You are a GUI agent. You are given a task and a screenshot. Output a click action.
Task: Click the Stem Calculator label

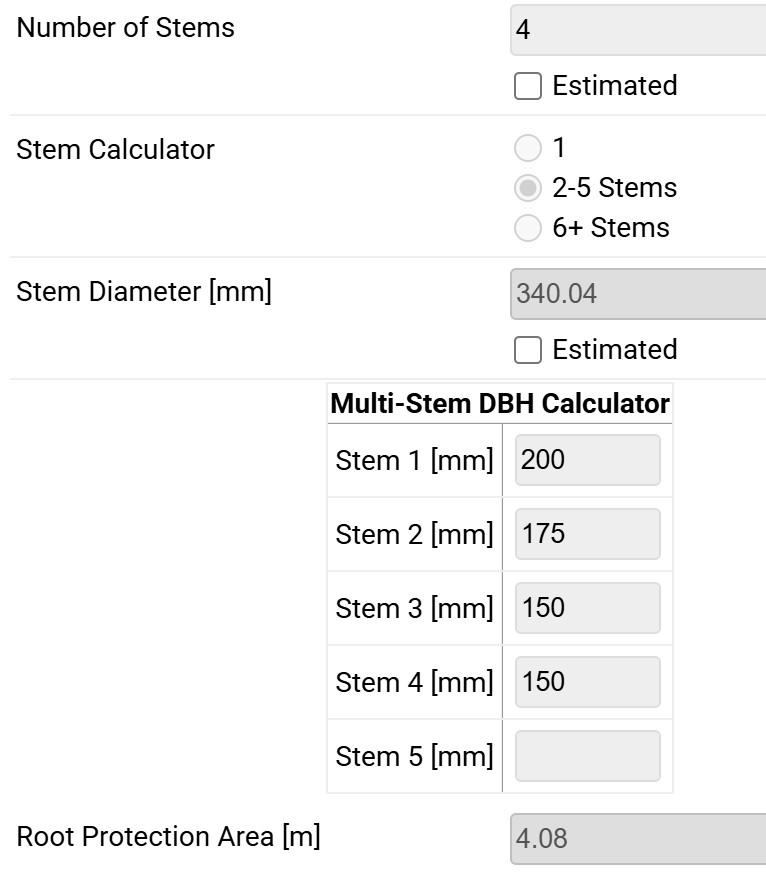116,150
